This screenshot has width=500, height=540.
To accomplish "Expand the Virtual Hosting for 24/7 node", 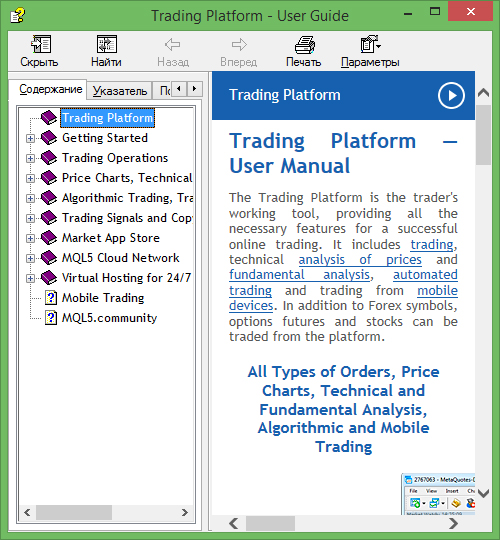I will [30, 278].
